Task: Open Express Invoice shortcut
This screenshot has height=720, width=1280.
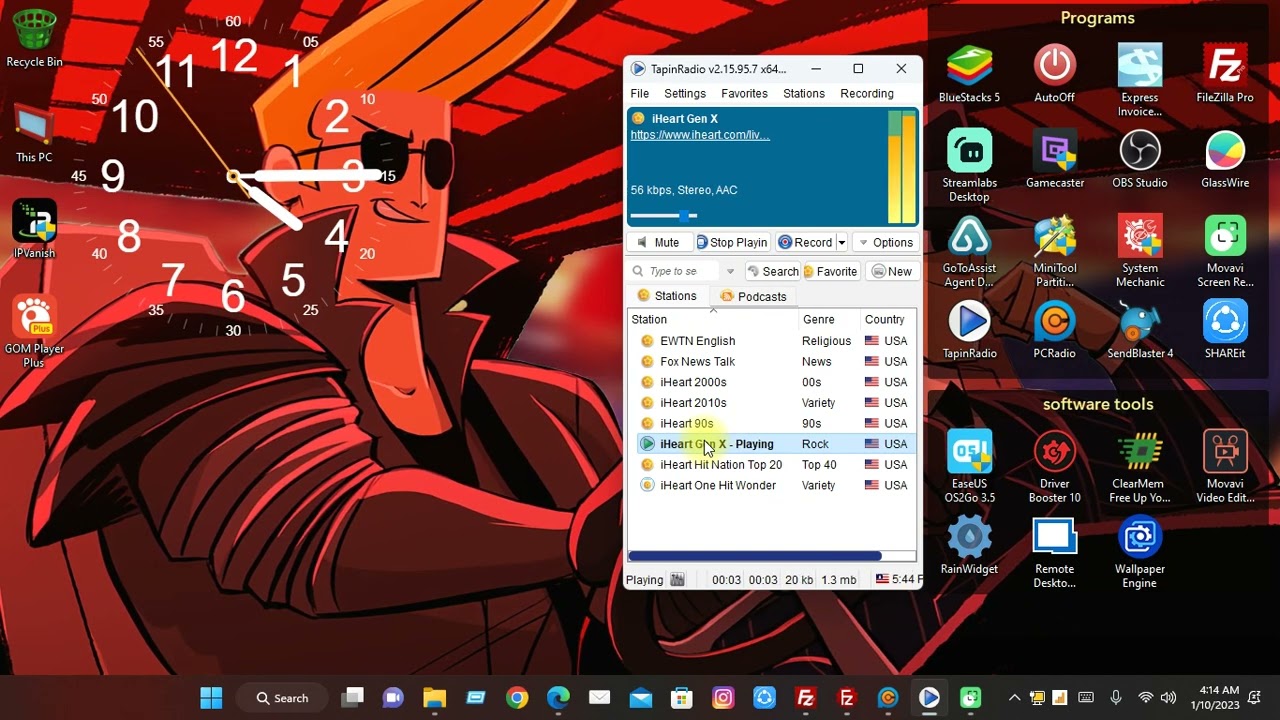Action: [x=1140, y=81]
